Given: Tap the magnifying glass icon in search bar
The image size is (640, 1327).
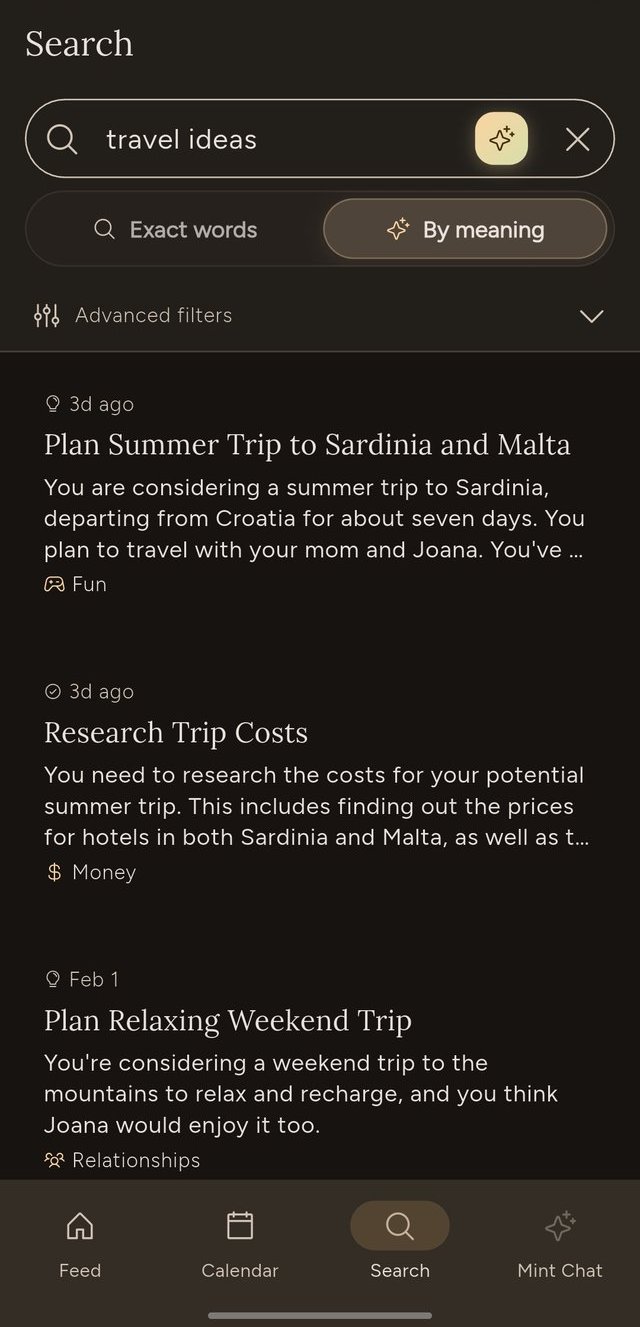Looking at the screenshot, I should pyautogui.click(x=61, y=139).
